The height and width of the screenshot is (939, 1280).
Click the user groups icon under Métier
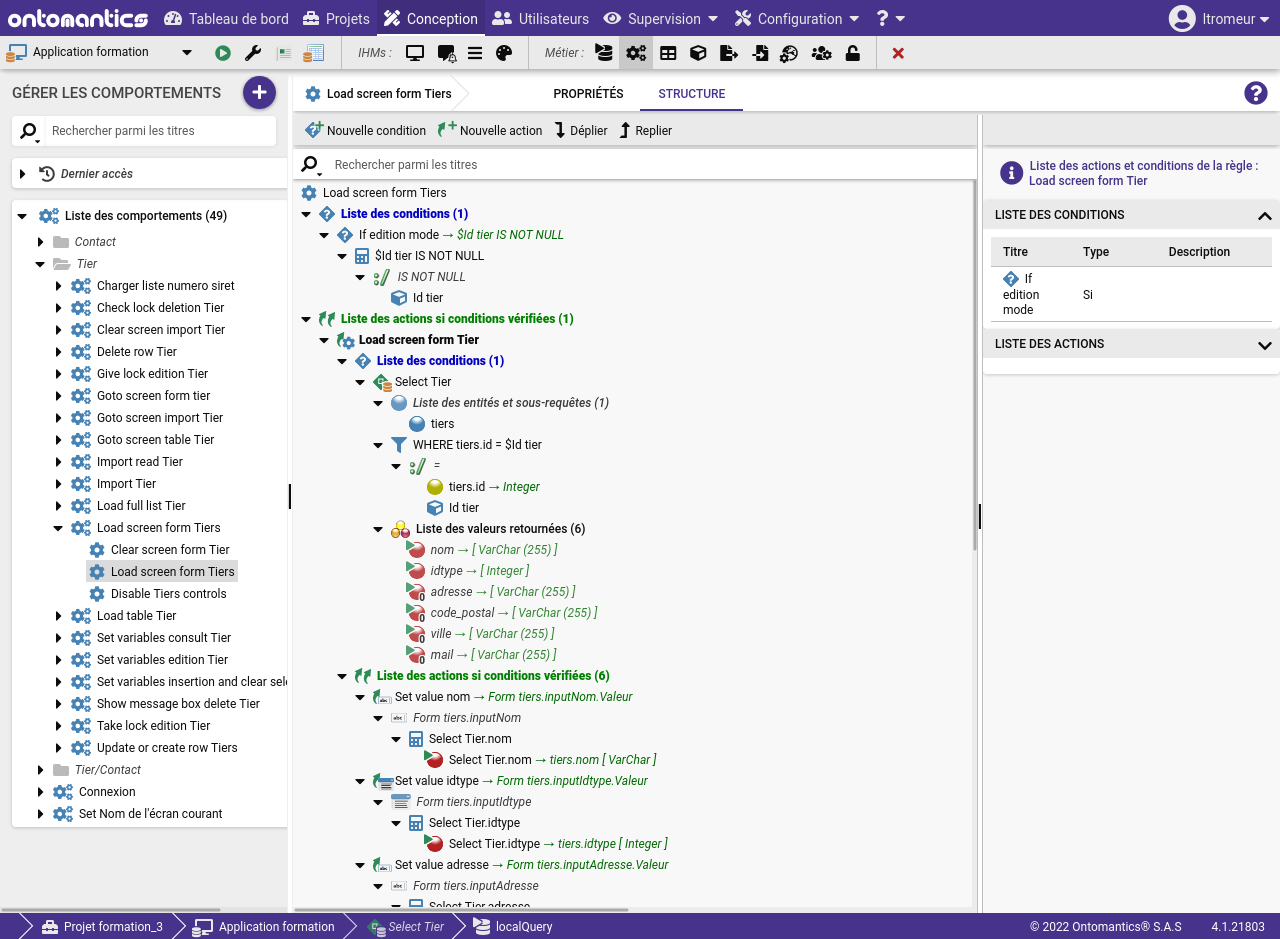[821, 53]
